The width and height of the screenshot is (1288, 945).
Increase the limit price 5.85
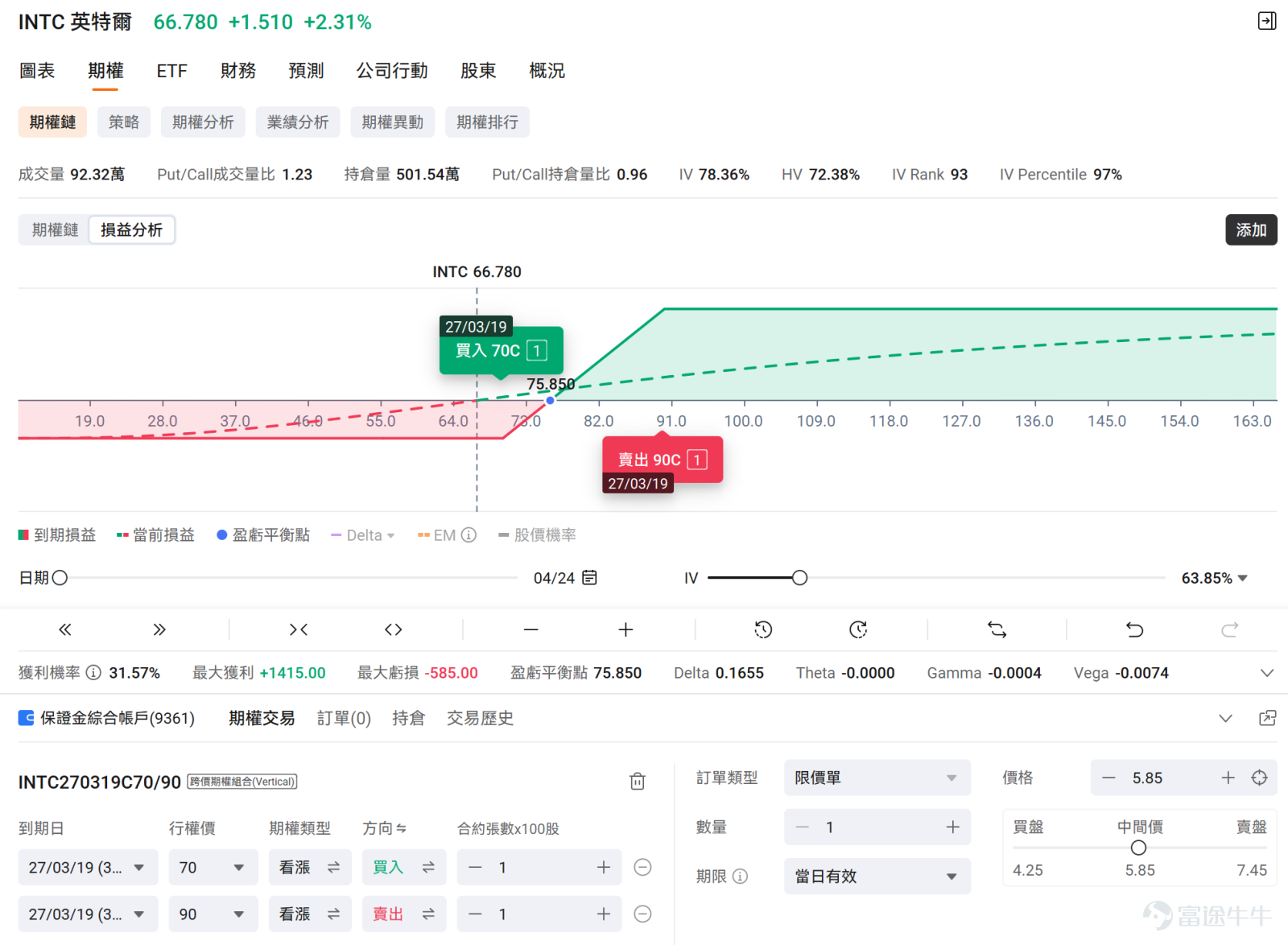1228,778
